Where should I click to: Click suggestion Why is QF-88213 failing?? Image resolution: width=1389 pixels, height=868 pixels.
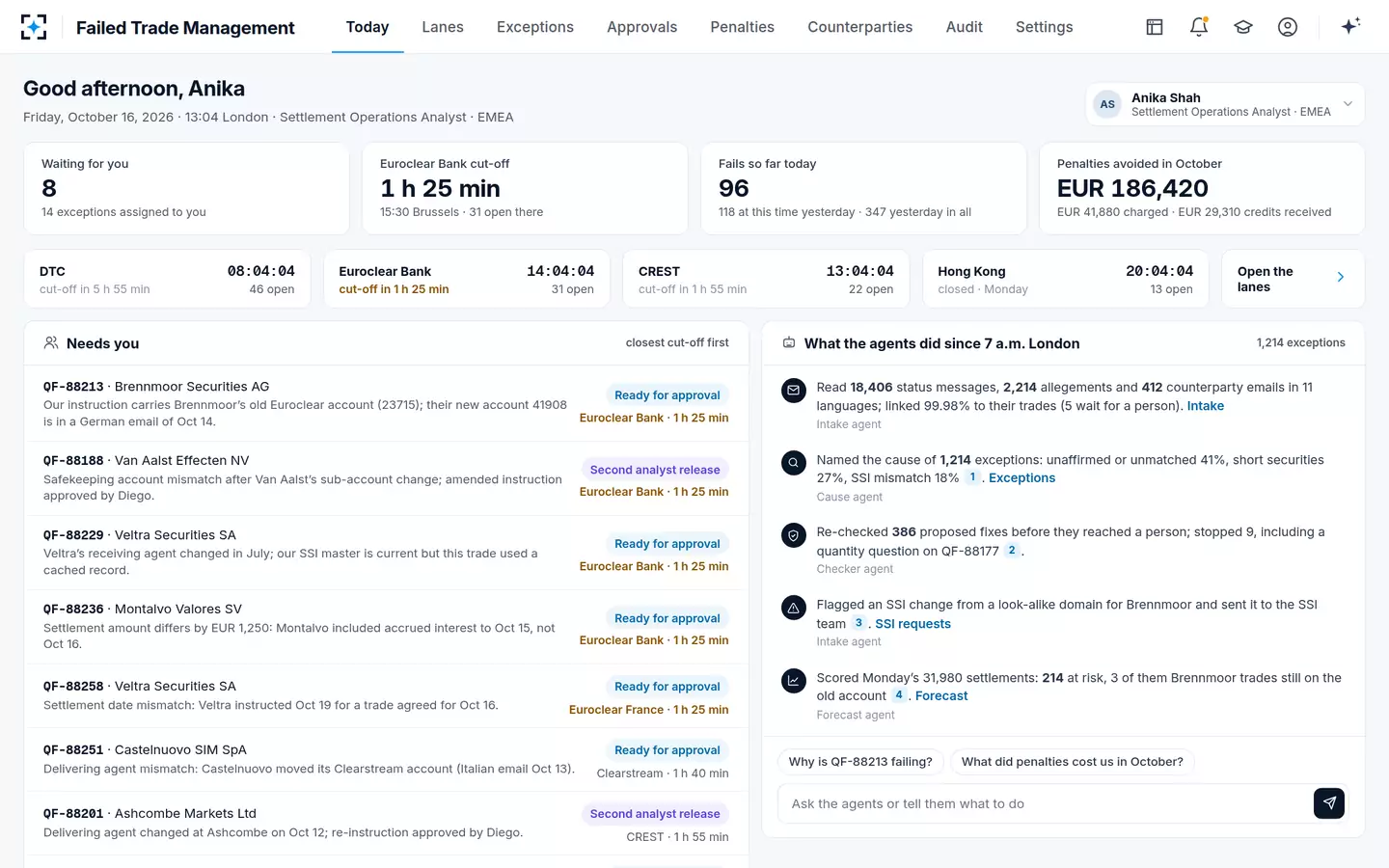point(860,762)
